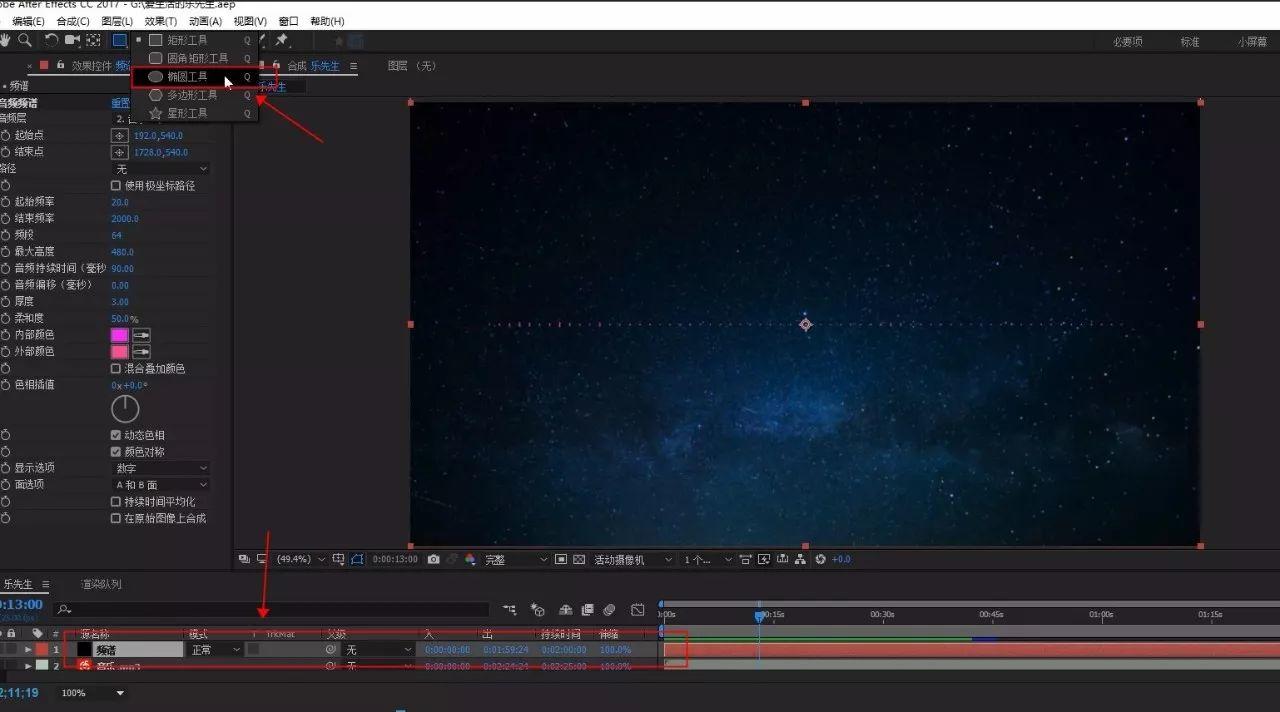Open the 渲染队列 tab
This screenshot has height=712, width=1280.
coord(101,584)
